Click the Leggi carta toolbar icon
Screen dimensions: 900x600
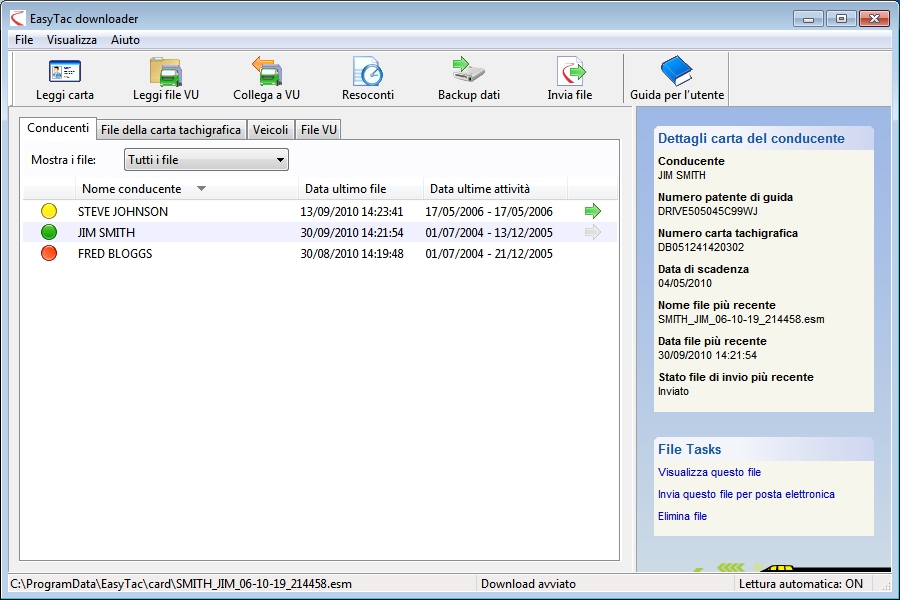[x=65, y=72]
